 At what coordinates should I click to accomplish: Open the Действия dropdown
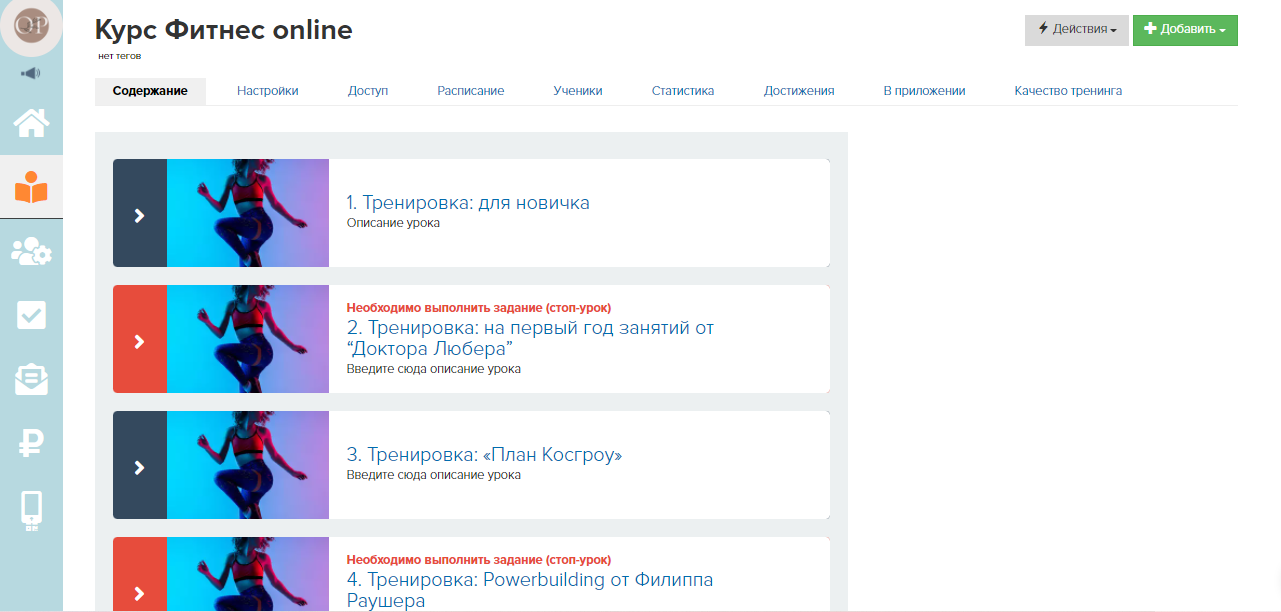(x=1076, y=30)
